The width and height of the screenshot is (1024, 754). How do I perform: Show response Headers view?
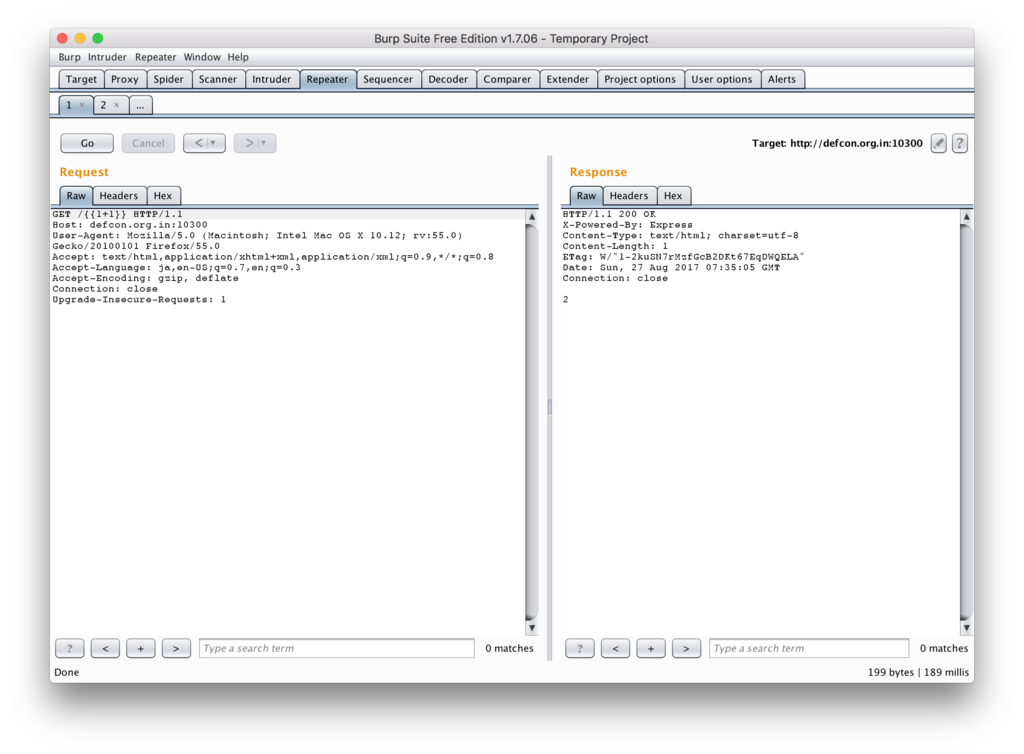pyautogui.click(x=629, y=196)
